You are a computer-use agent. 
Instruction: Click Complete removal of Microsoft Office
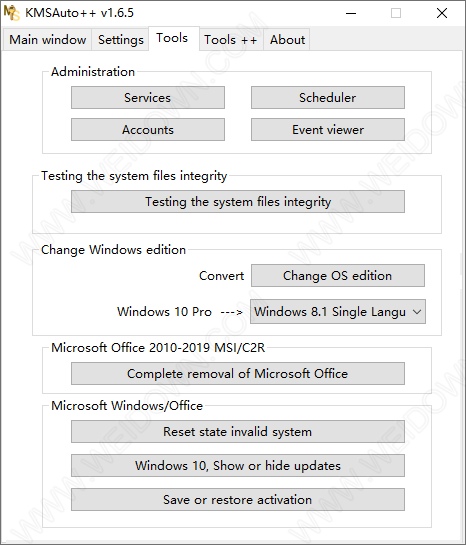click(x=238, y=374)
